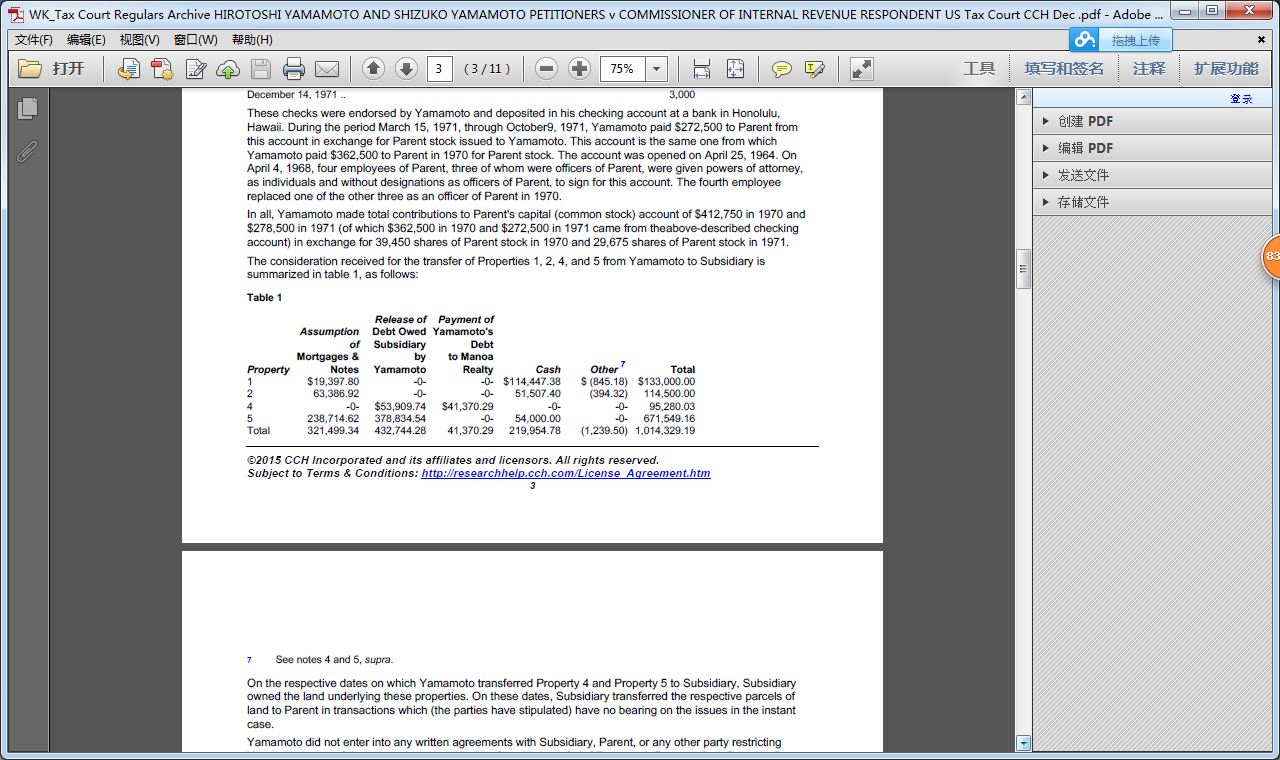Open the 窗口(W) menu
The height and width of the screenshot is (760, 1280).
pyautogui.click(x=195, y=40)
